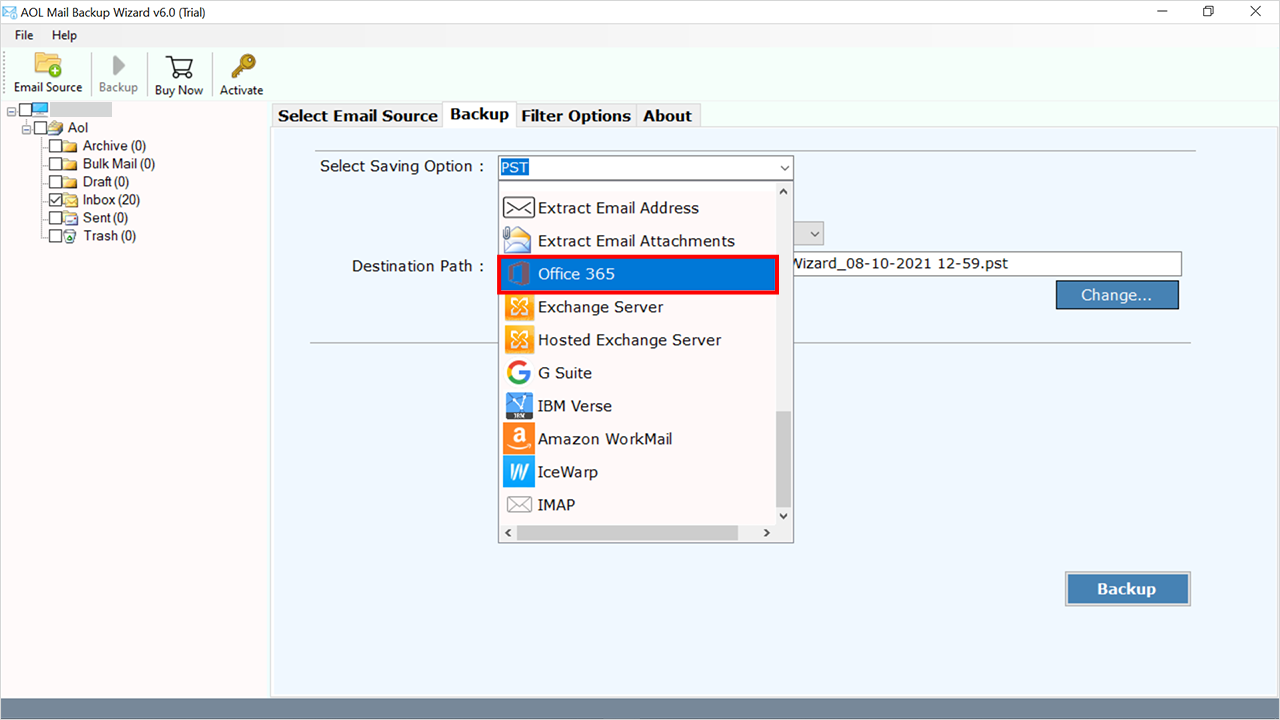Click the Bulk Mail folder icon
Image resolution: width=1280 pixels, height=720 pixels.
70,164
